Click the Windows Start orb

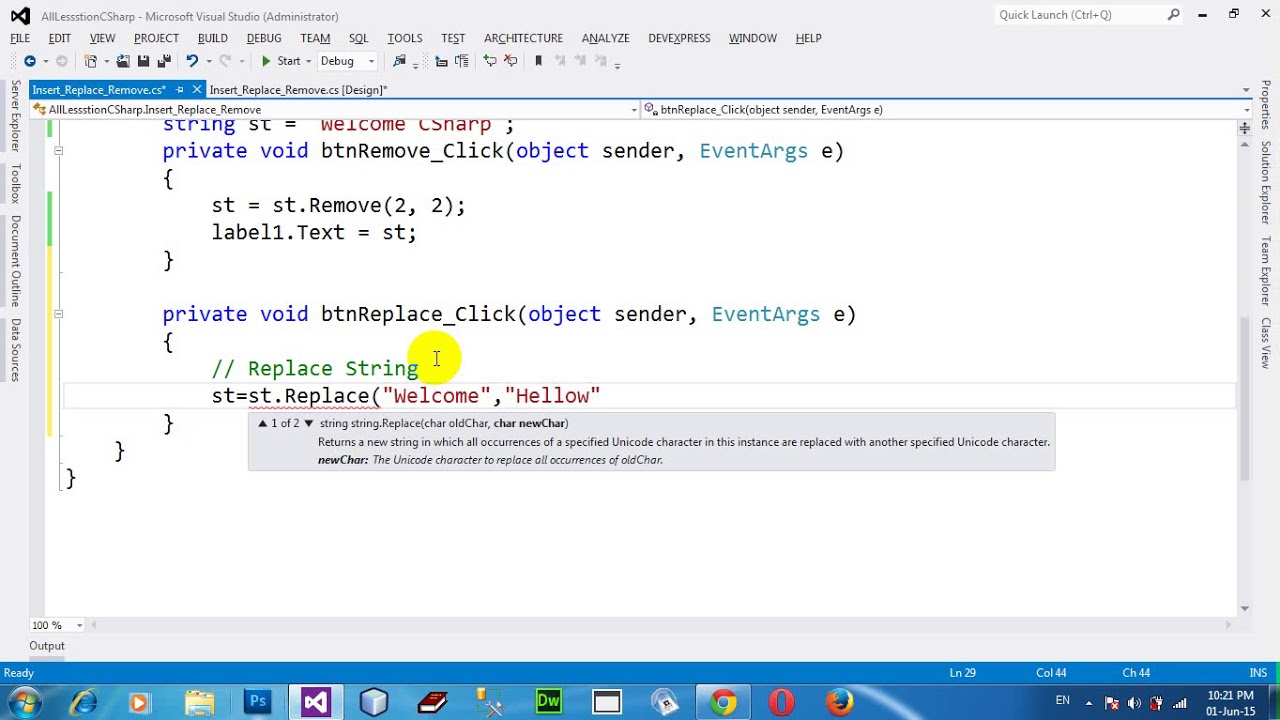coord(24,702)
